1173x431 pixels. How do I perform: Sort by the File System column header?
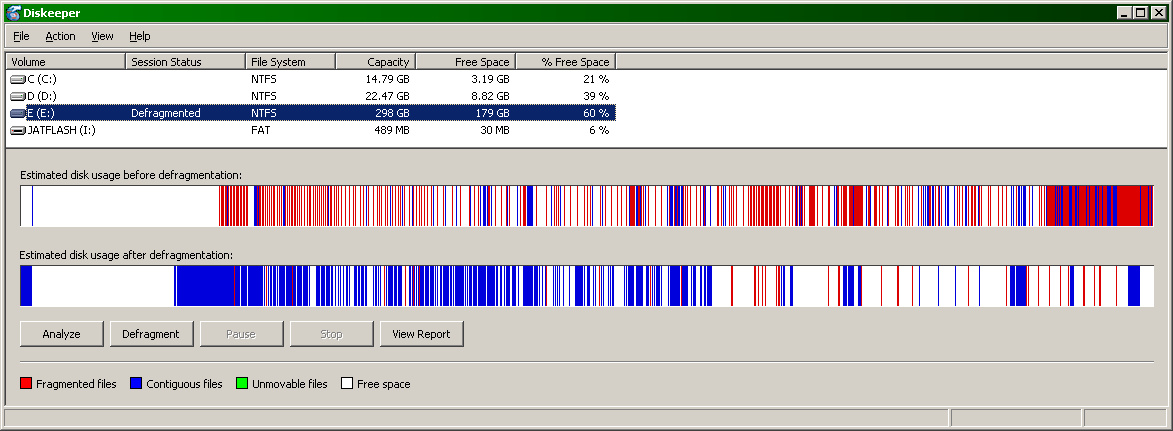290,61
